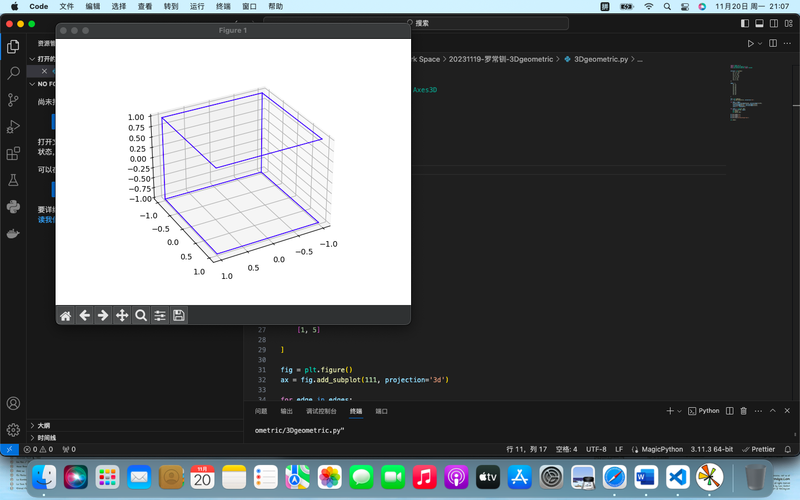Switch to the 调试控制台 panel tab
Image resolution: width=800 pixels, height=500 pixels.
coord(321,411)
